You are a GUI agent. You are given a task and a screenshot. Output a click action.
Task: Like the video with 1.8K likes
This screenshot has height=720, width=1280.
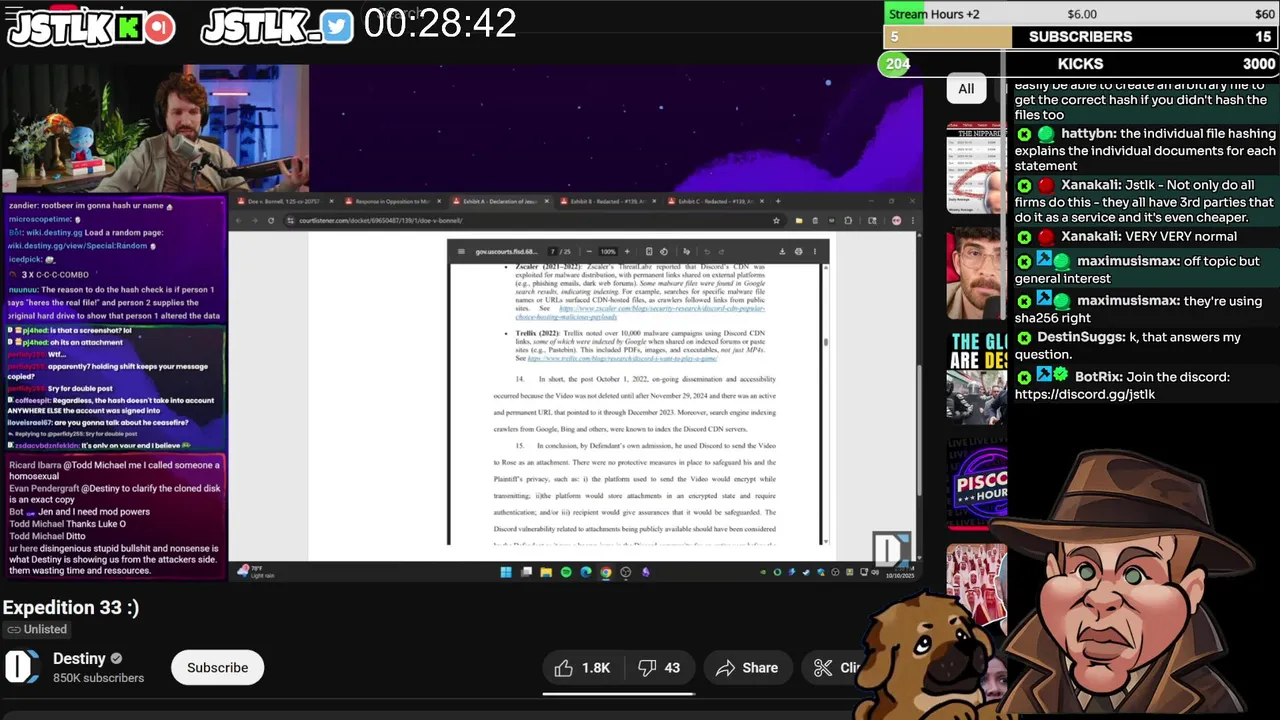[582, 668]
